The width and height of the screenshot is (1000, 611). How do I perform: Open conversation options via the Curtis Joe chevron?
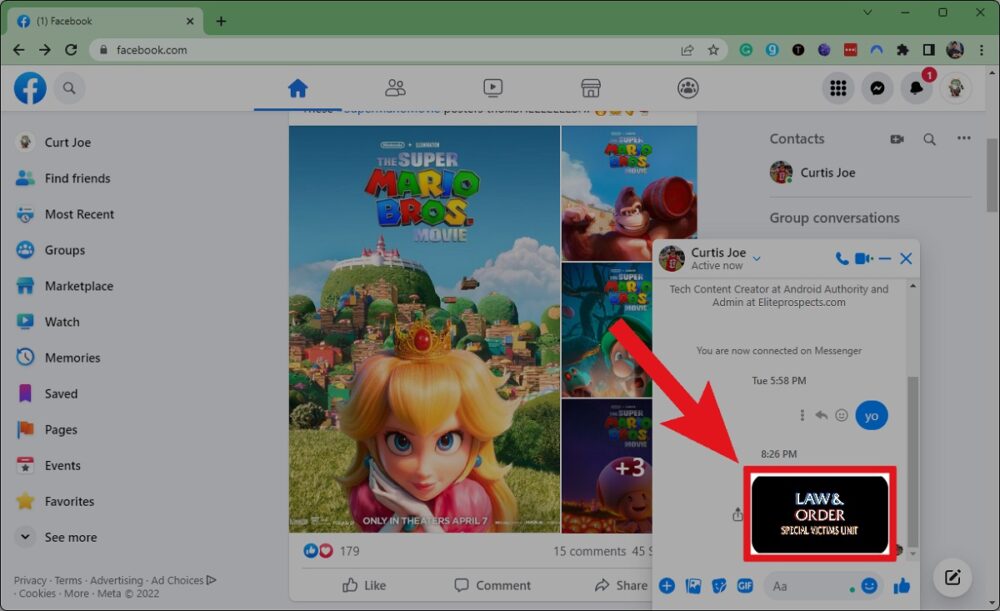pos(757,257)
